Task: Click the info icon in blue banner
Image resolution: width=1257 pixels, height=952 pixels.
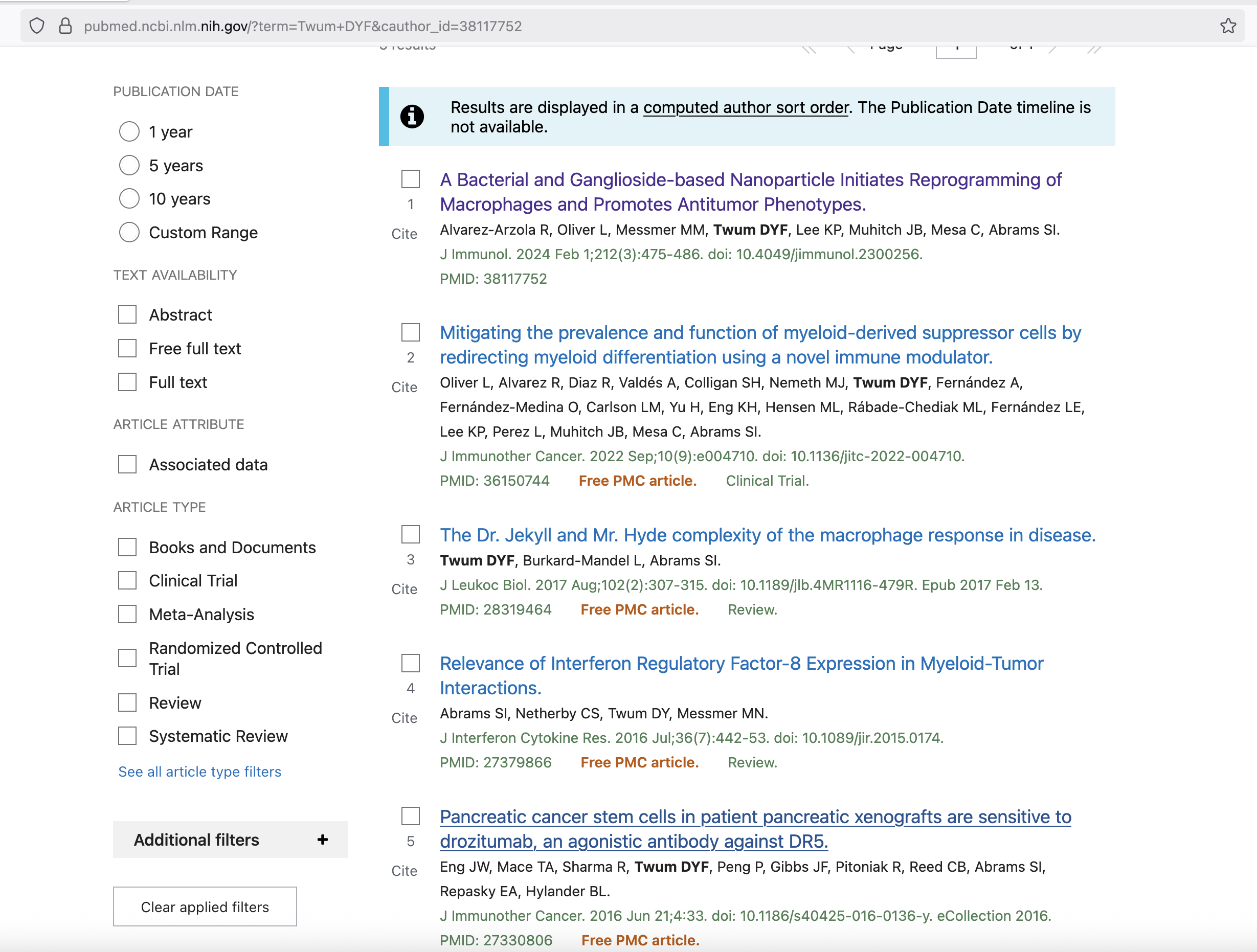Action: pos(412,117)
